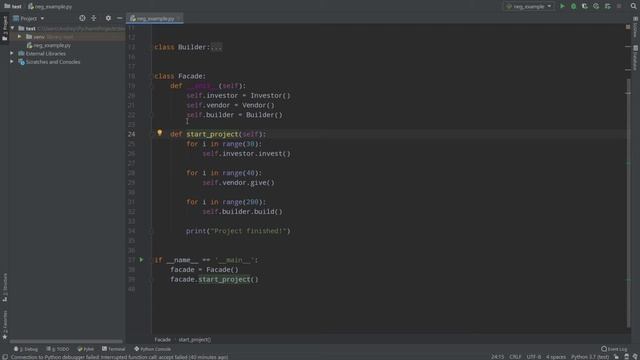Open the Python Console tool window
This screenshot has height=360, width=640.
(153, 349)
